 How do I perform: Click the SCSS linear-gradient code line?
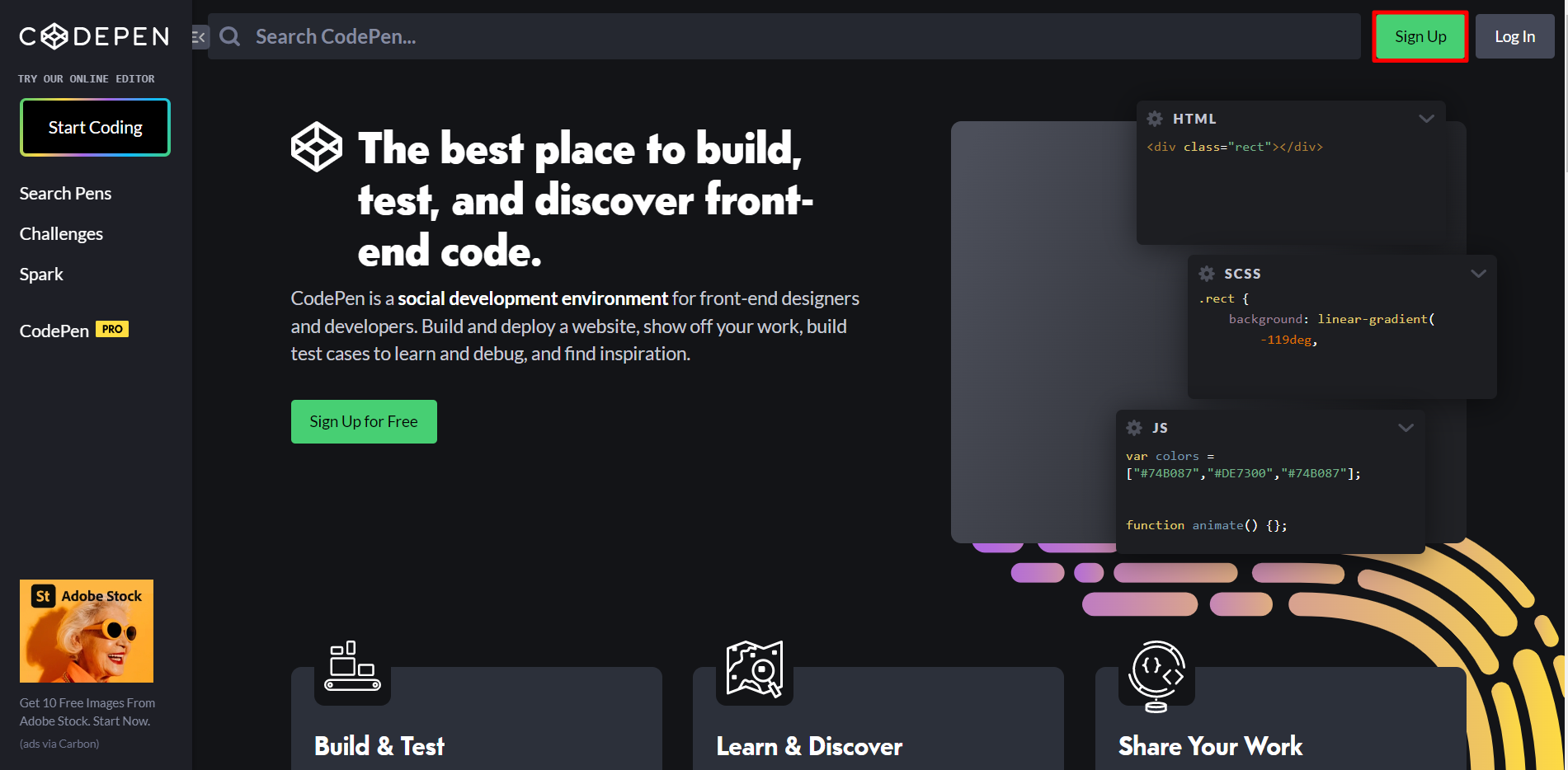pos(1331,319)
